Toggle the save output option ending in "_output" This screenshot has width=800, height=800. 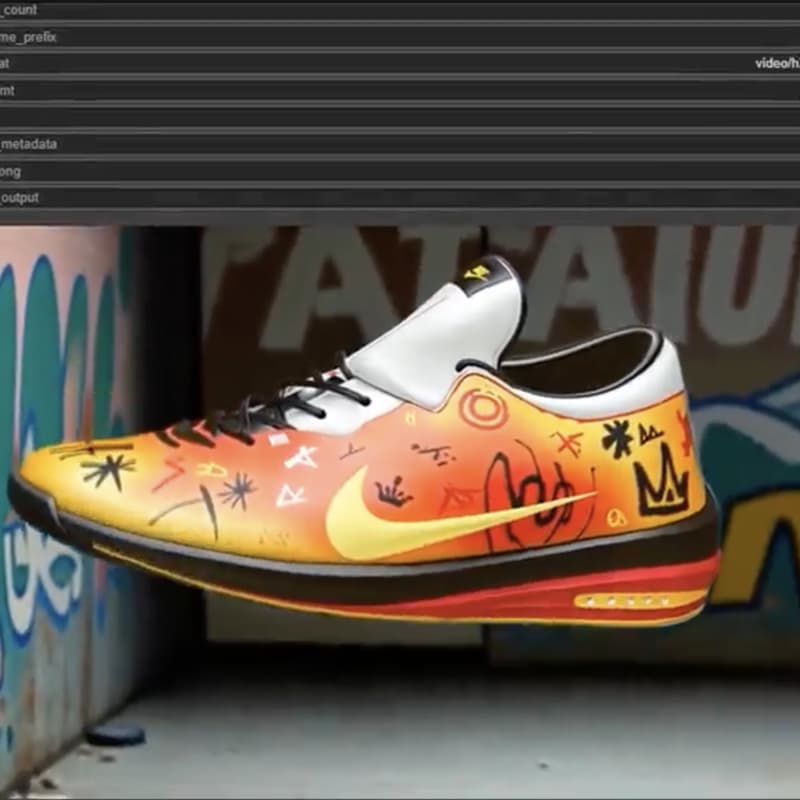point(400,198)
